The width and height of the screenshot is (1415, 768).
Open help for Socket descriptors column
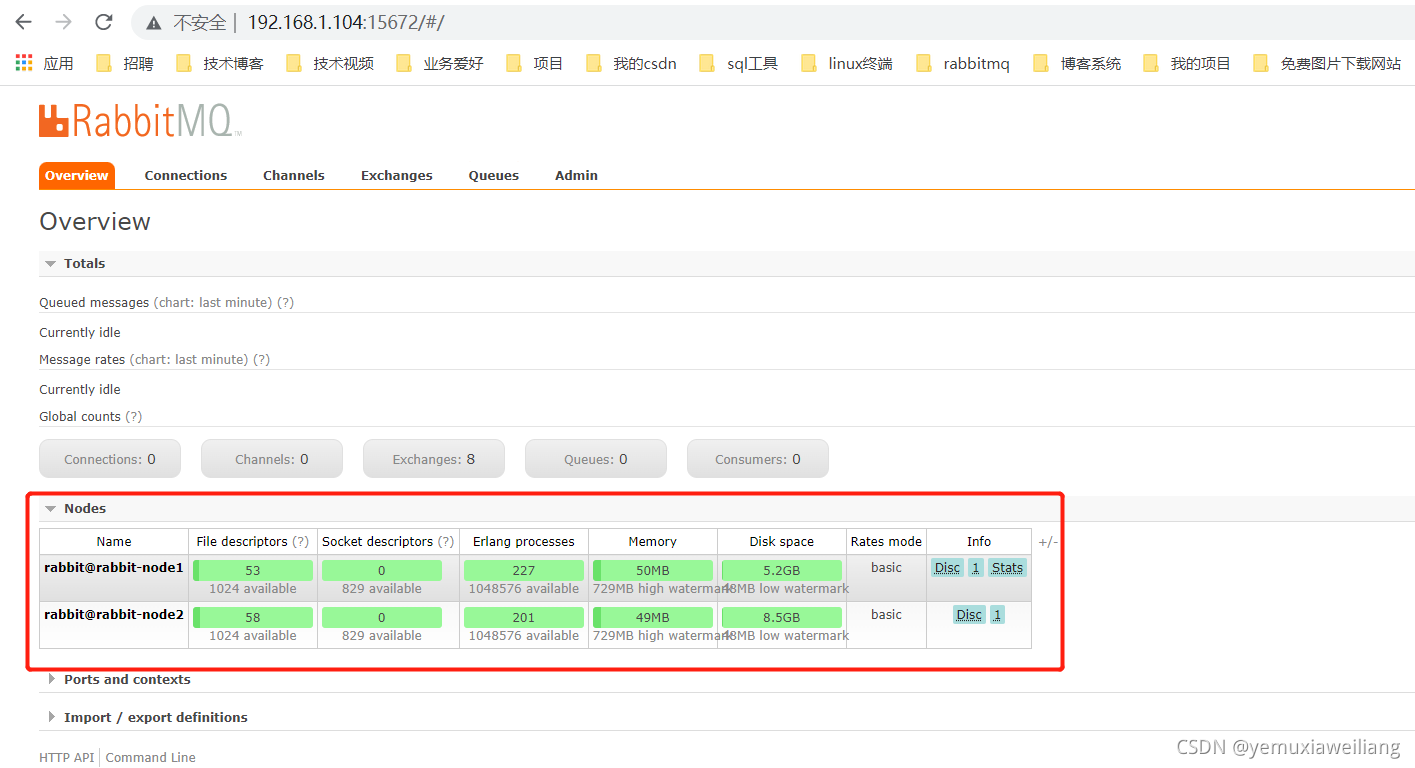click(446, 541)
